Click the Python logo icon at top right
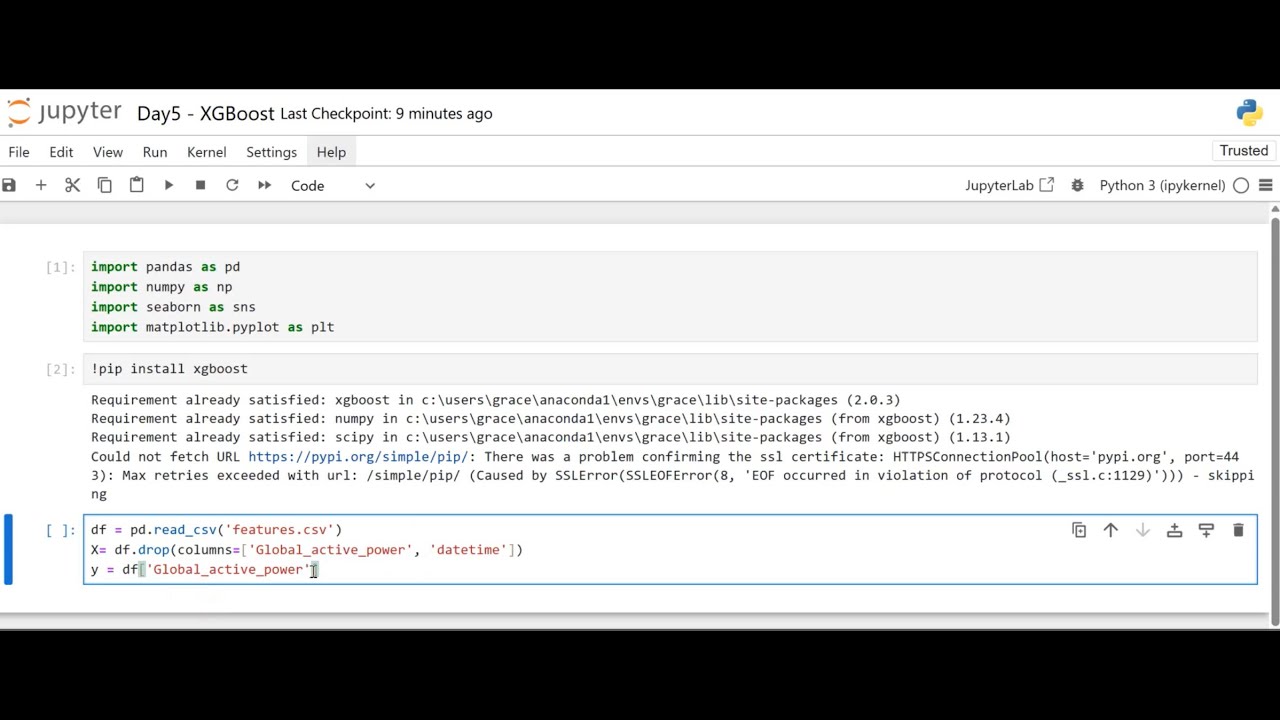 (x=1250, y=113)
